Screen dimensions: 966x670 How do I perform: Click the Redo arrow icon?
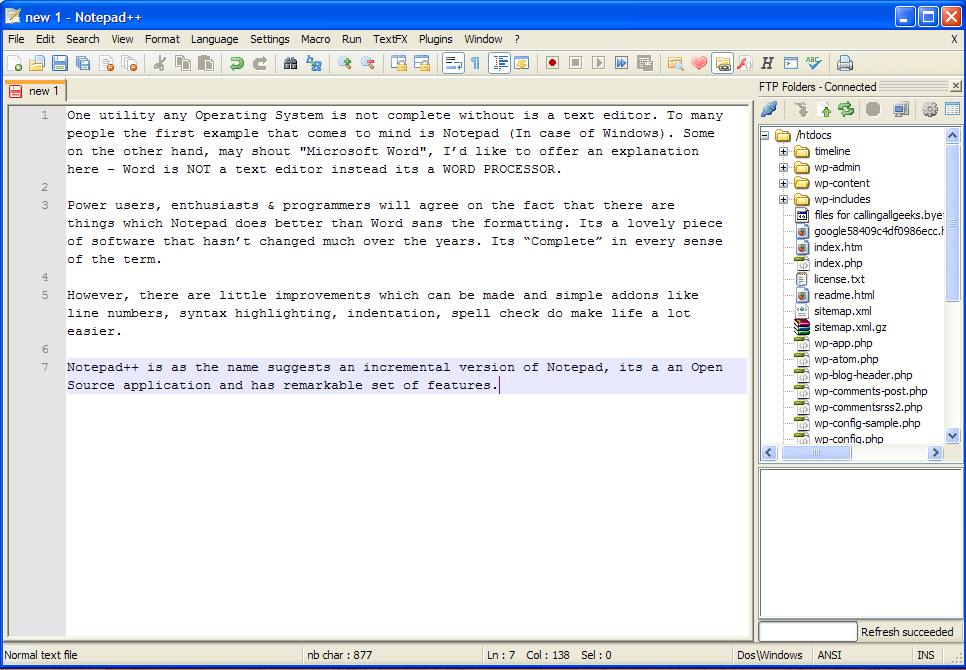260,63
